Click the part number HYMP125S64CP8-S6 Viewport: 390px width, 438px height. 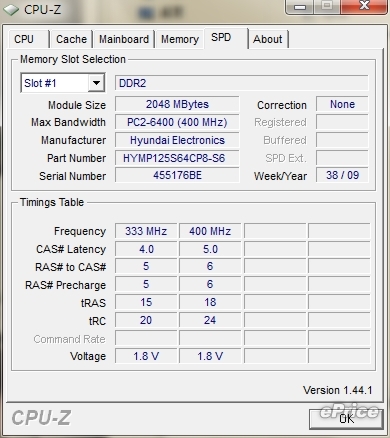(x=177, y=158)
